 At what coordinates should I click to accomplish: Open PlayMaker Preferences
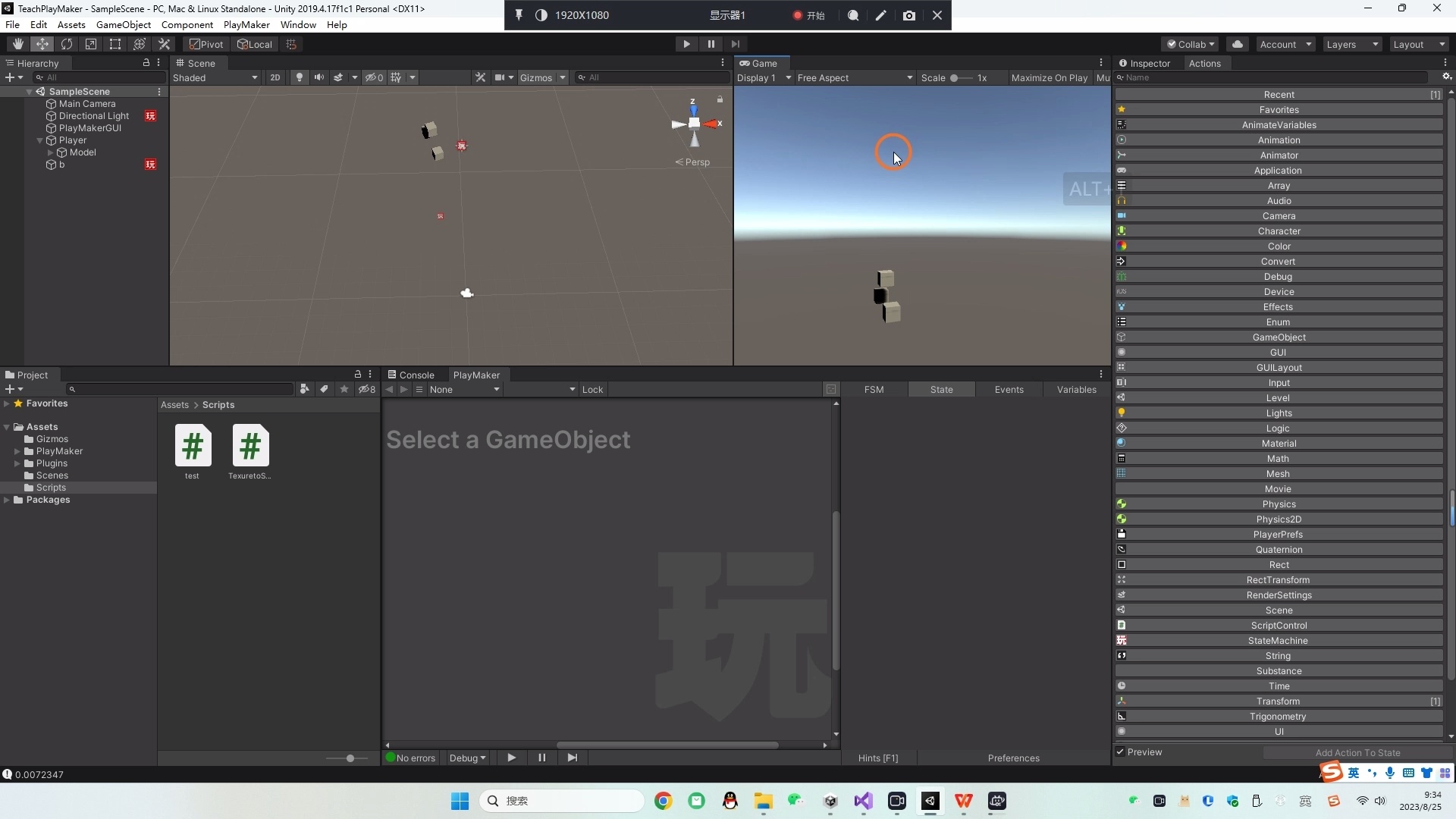click(1013, 758)
